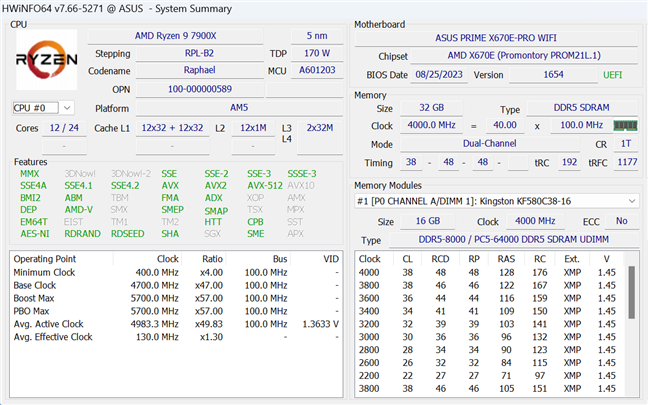Select the Boost Max row

click(176, 298)
